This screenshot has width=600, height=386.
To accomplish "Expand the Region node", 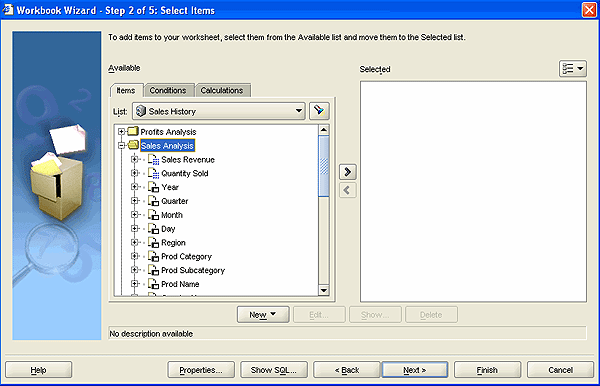I will (134, 242).
